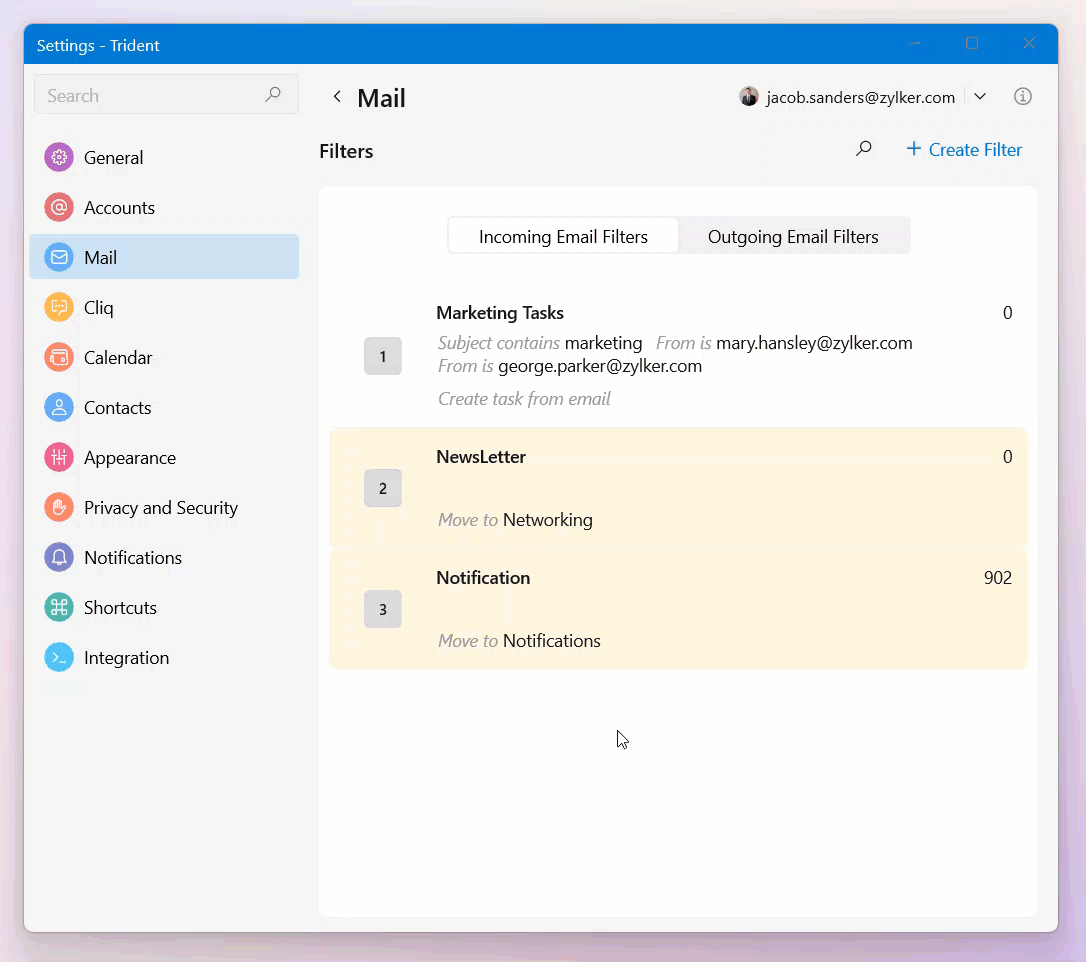Screen dimensions: 1086x962
Task: Click the settings Search field
Action: coord(150,96)
